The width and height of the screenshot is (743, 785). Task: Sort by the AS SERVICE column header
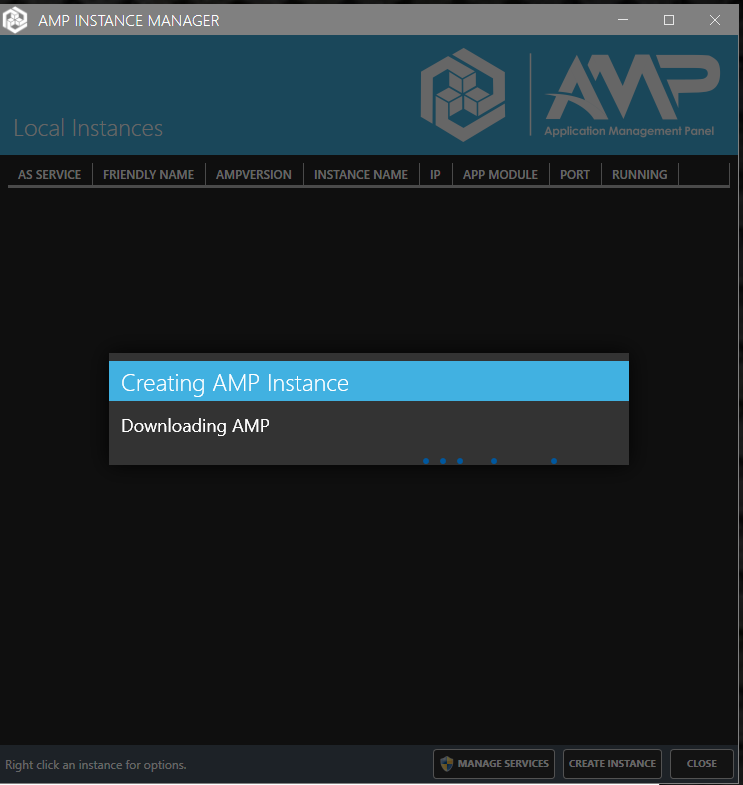tap(50, 175)
